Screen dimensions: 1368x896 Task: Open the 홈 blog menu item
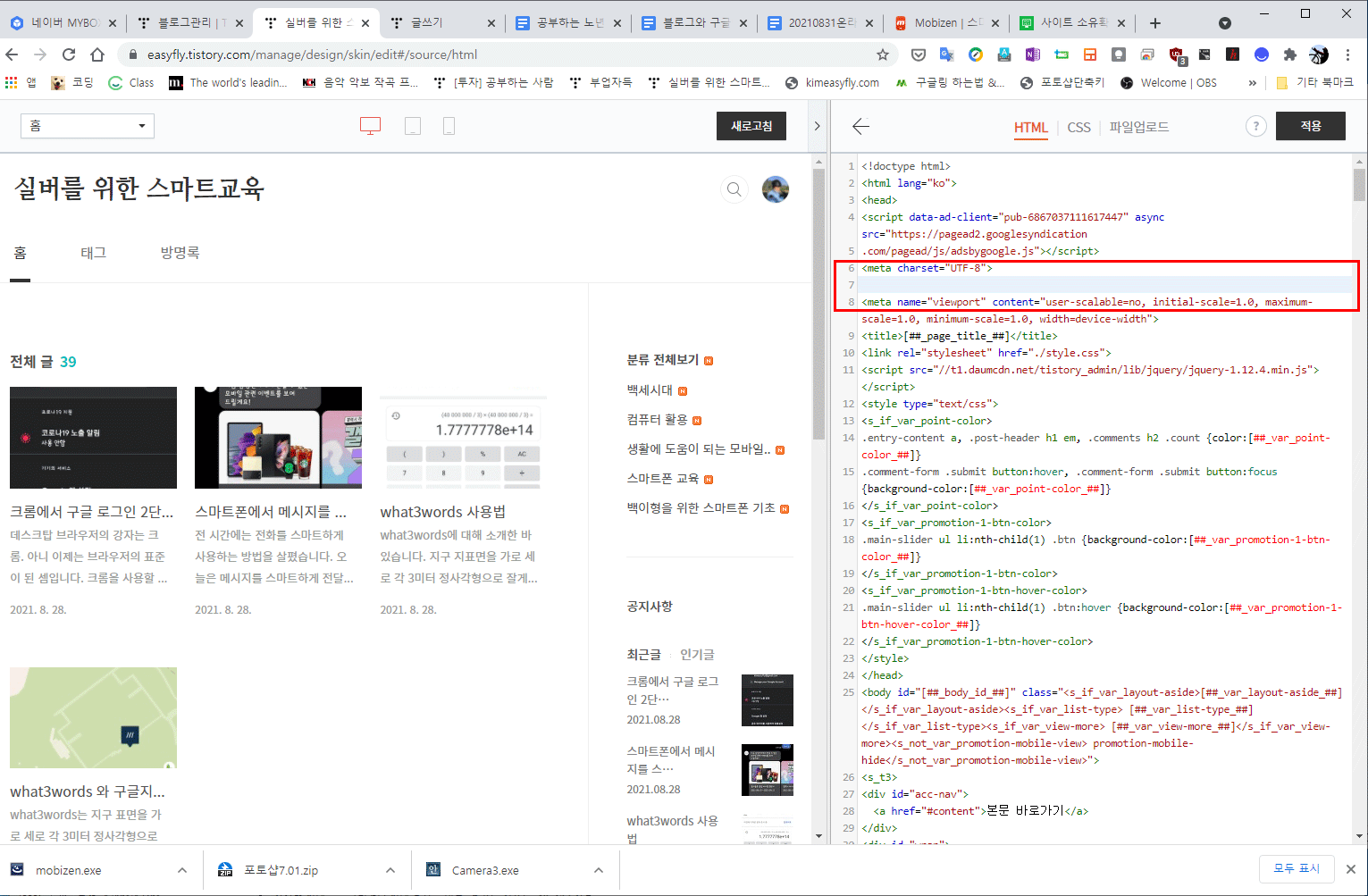pyautogui.click(x=20, y=253)
